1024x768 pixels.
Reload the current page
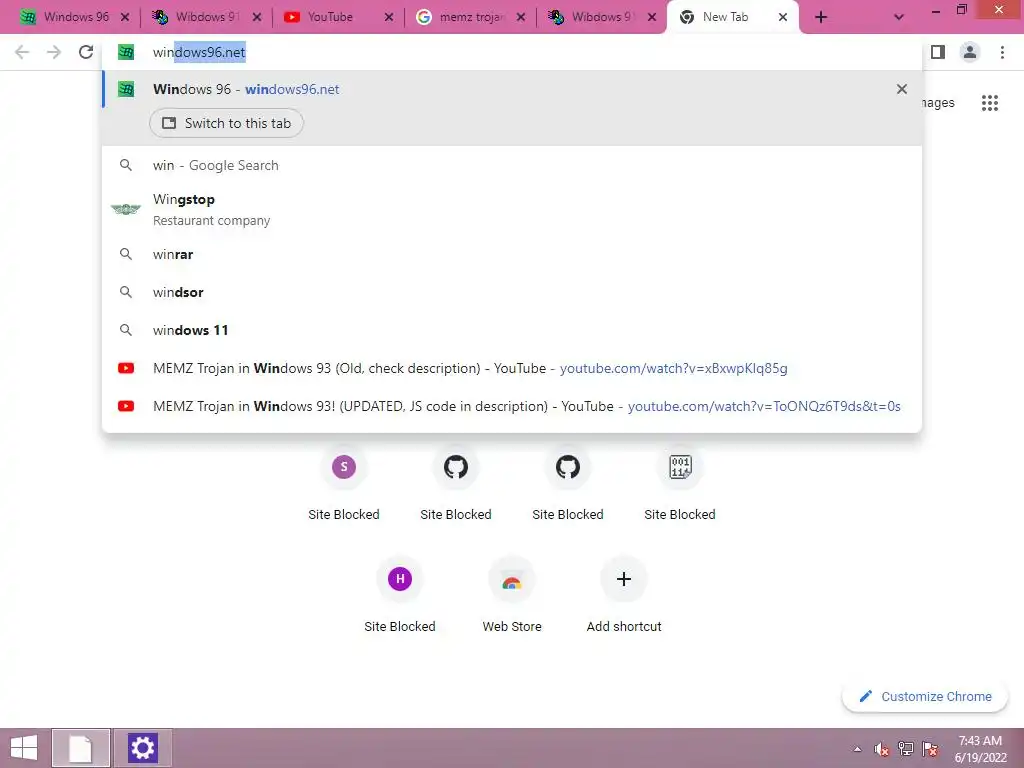point(86,52)
